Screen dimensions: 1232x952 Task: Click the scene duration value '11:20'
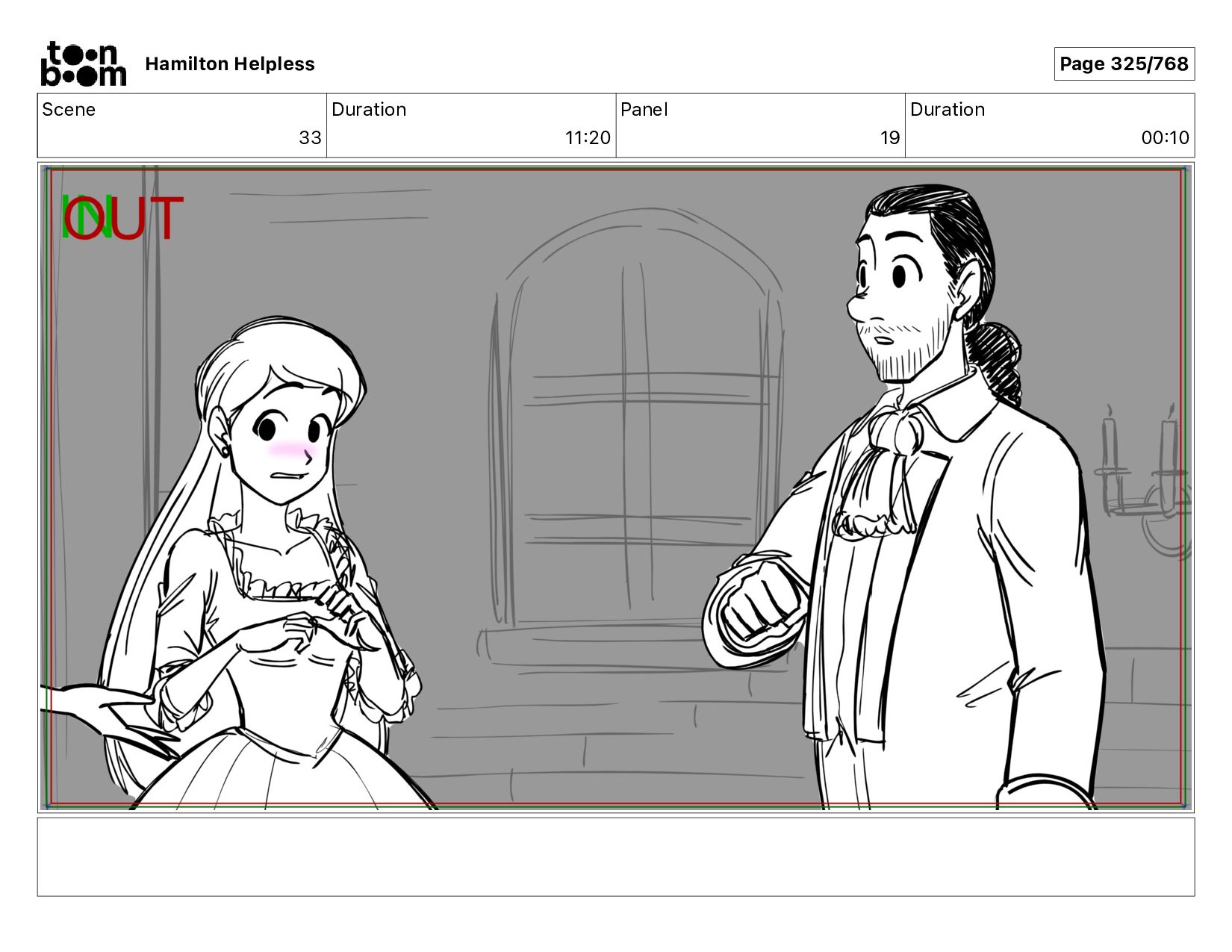coord(588,137)
